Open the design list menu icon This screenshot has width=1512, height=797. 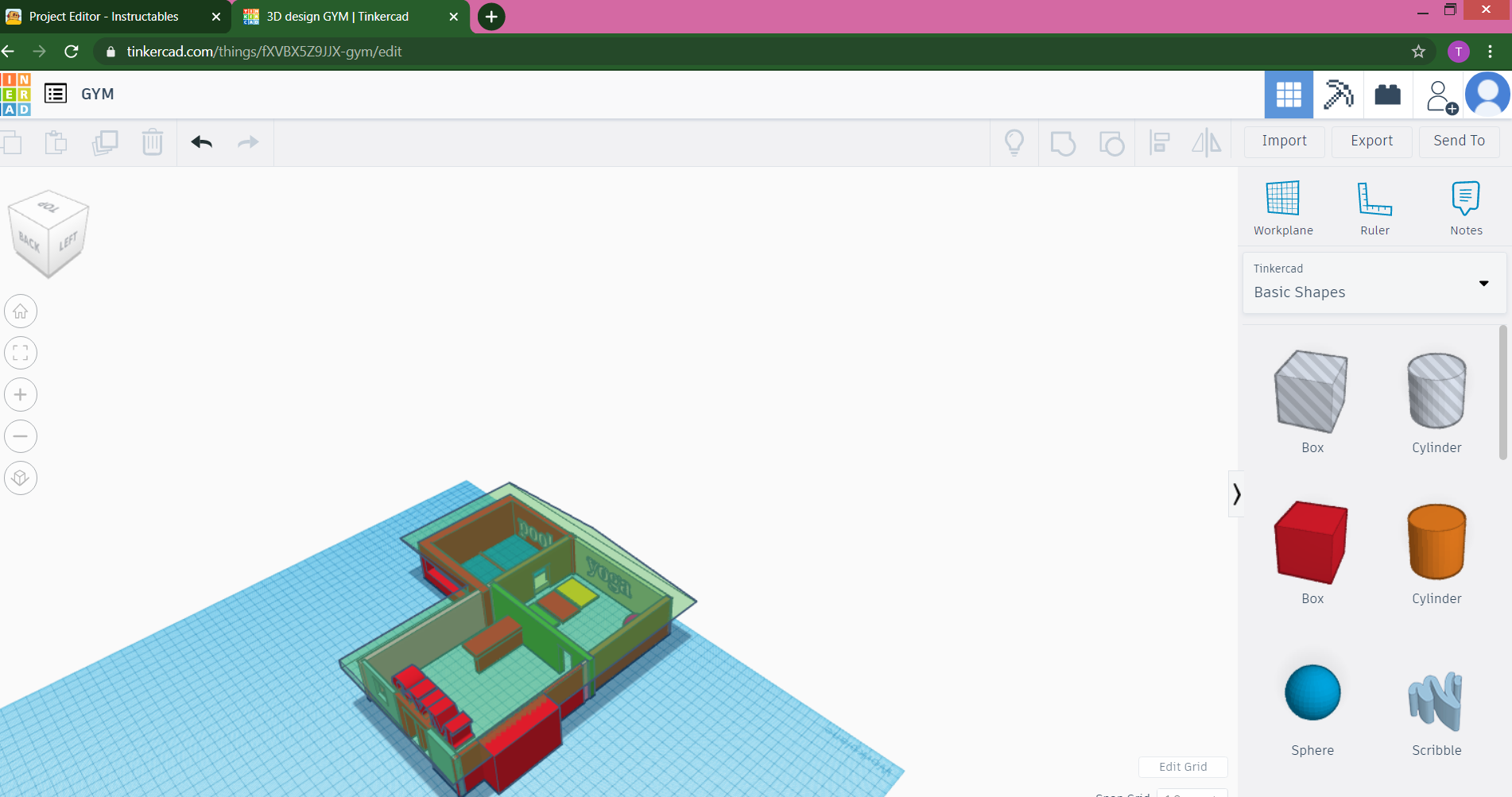pos(56,94)
